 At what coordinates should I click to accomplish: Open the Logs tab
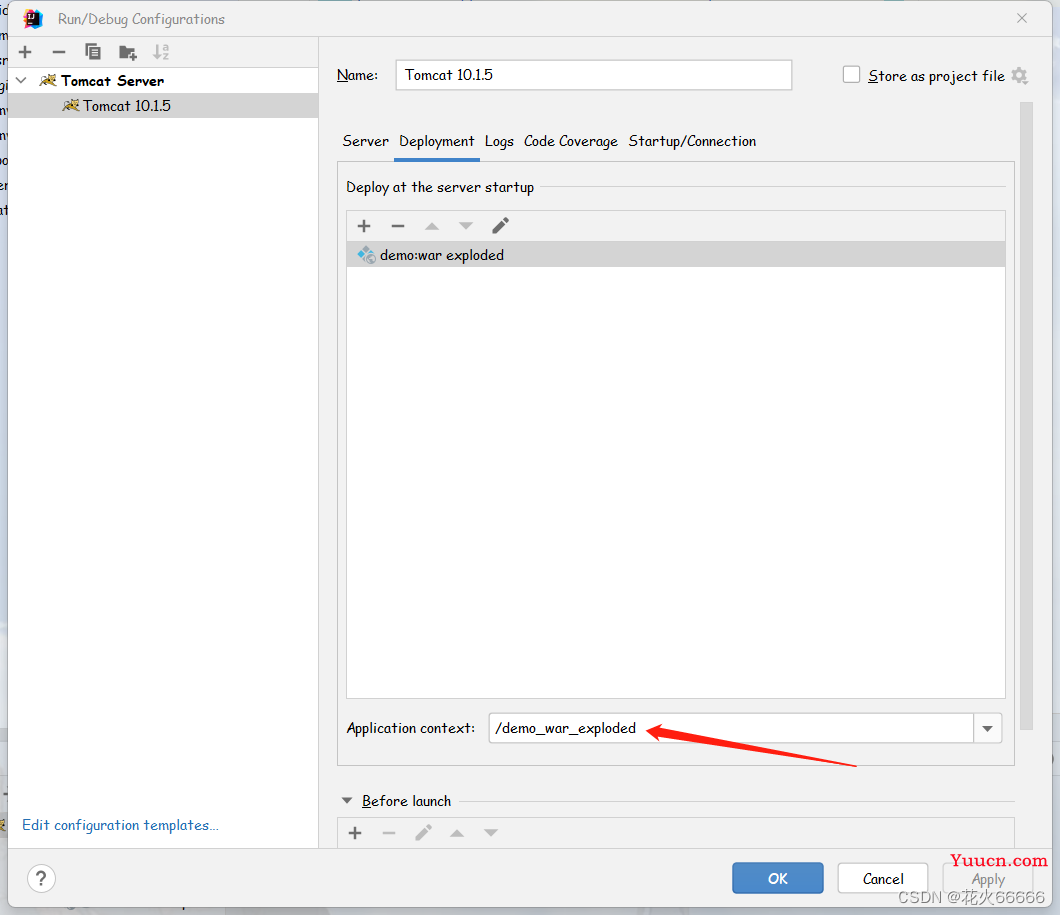click(499, 141)
